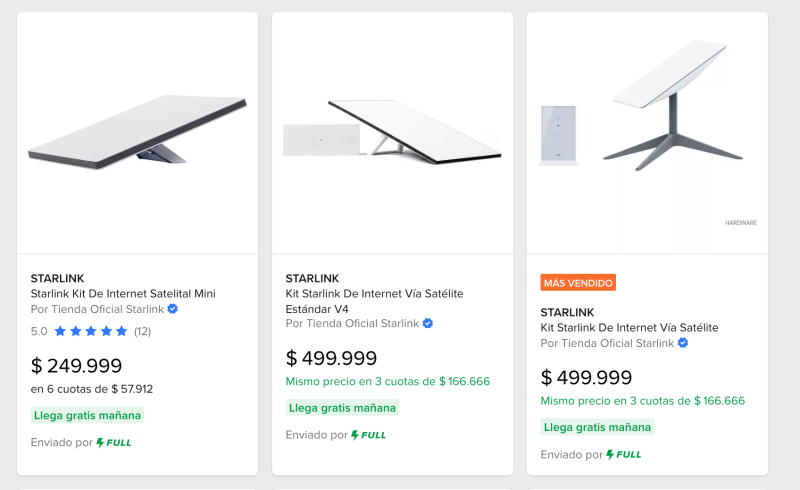This screenshot has height=490, width=800.
Task: Click verified badge on Más Vendido kit seller
Action: pyautogui.click(x=683, y=343)
